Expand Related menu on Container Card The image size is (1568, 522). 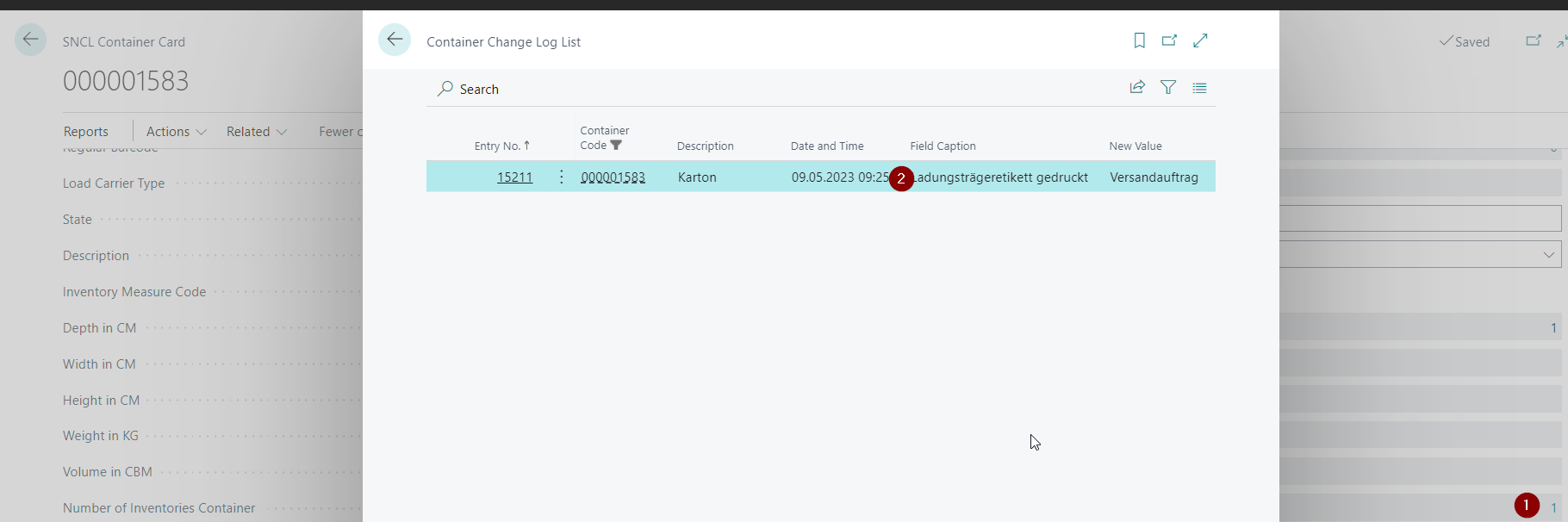click(x=257, y=131)
